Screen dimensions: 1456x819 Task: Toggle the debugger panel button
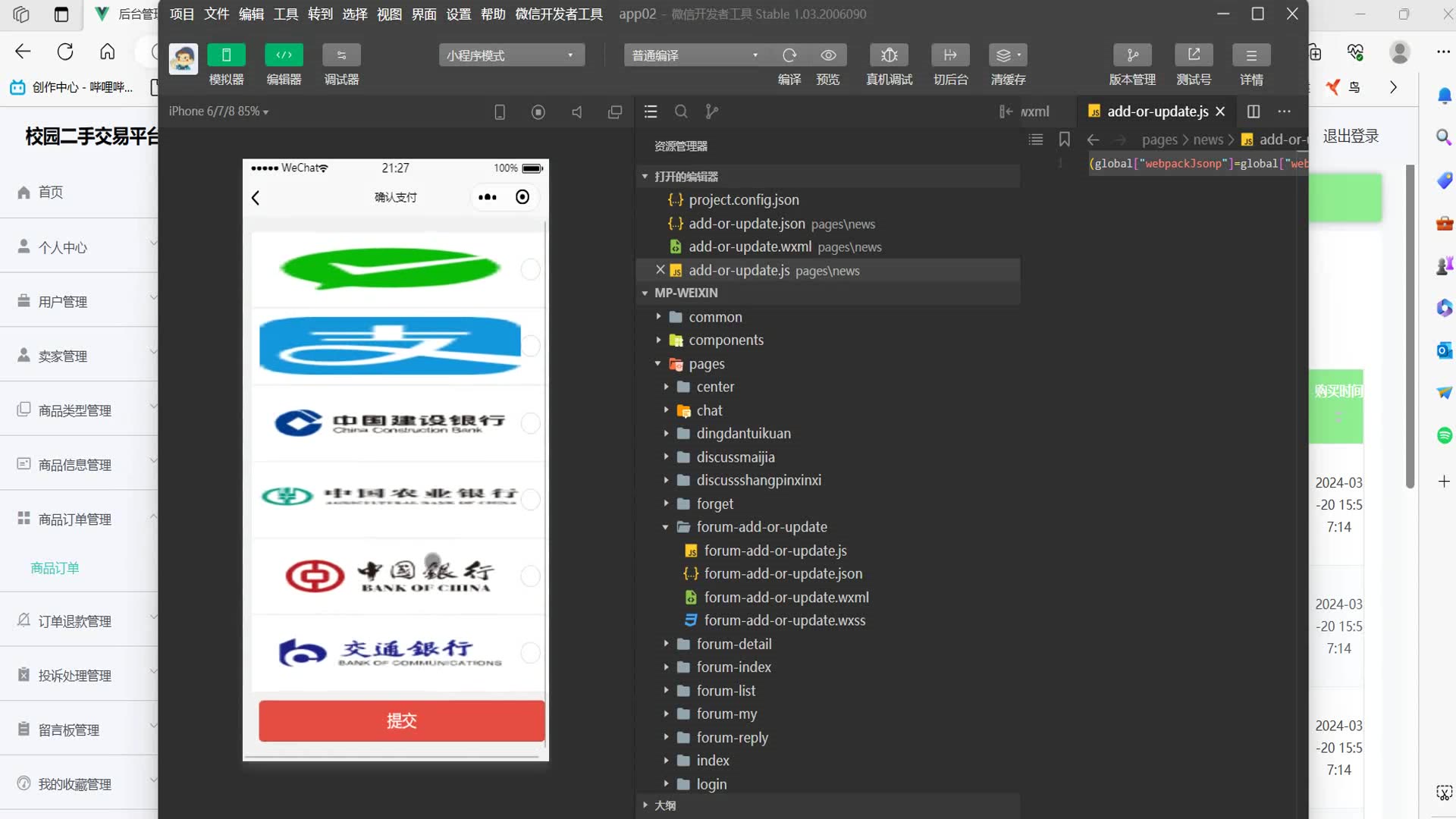341,55
